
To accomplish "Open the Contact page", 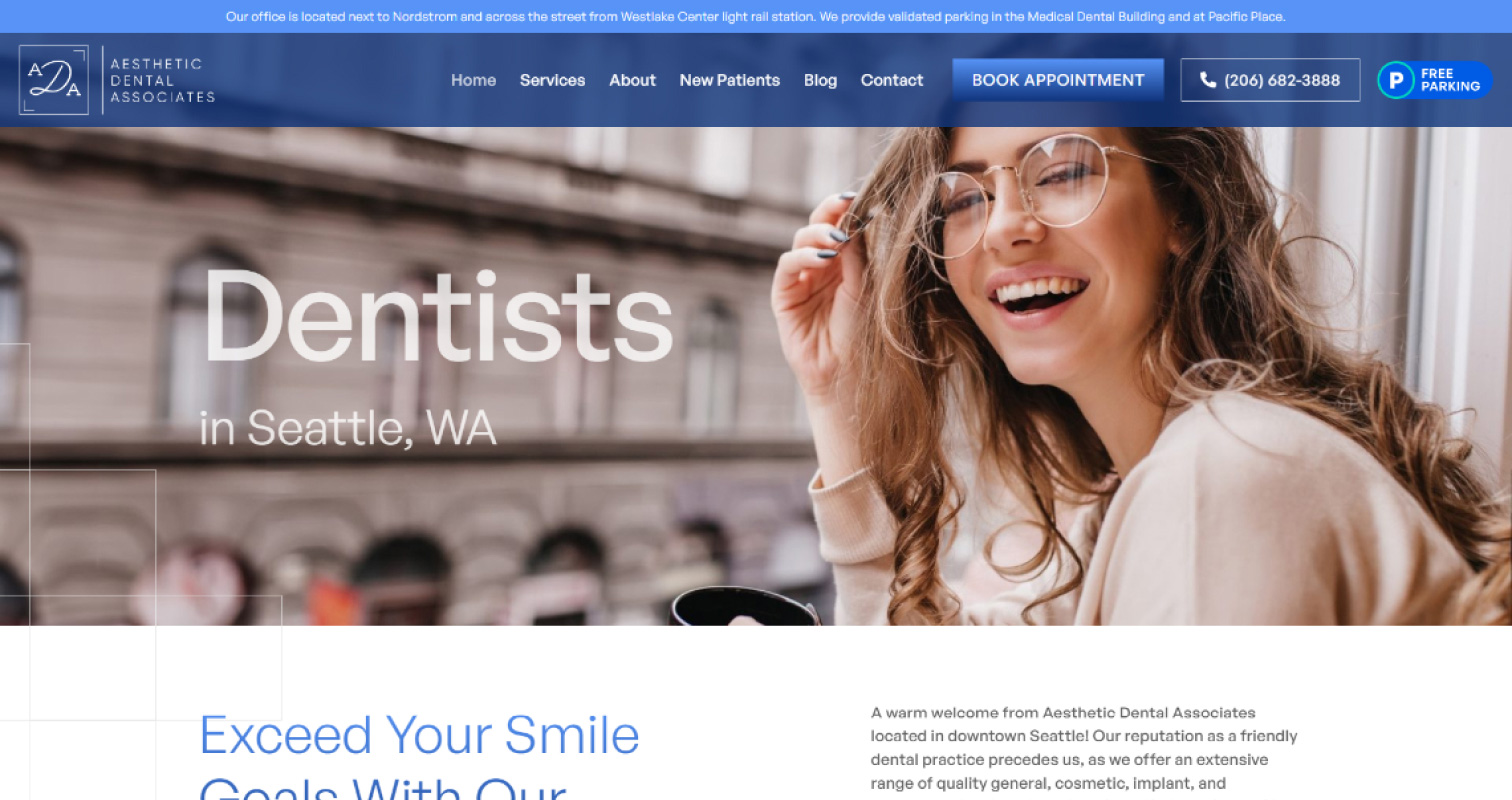I will pos(892,80).
